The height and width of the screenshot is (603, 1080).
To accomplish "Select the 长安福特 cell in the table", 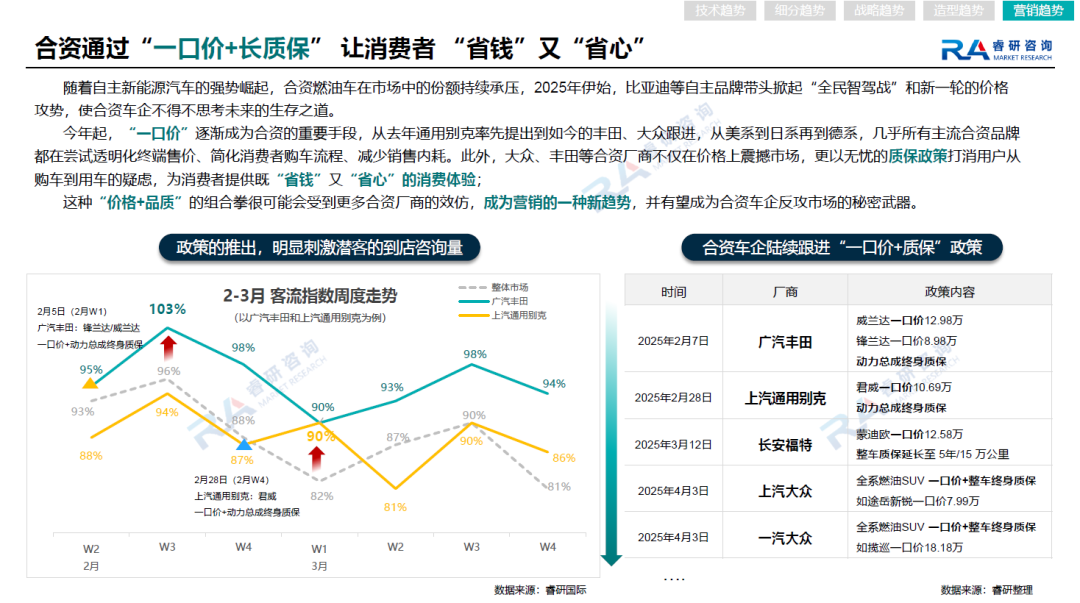I will point(785,443).
